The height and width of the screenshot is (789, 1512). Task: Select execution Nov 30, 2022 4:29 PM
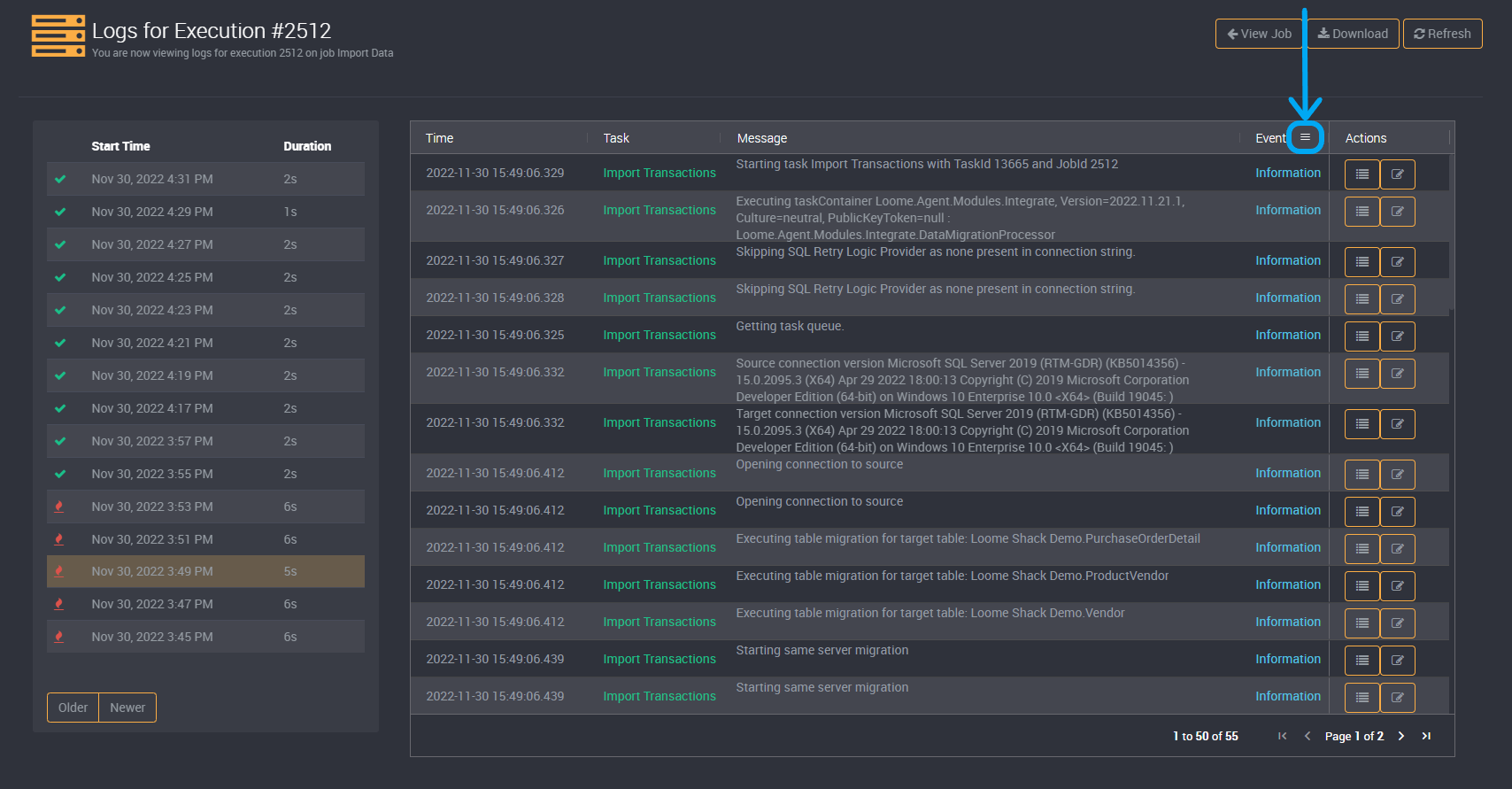point(205,212)
